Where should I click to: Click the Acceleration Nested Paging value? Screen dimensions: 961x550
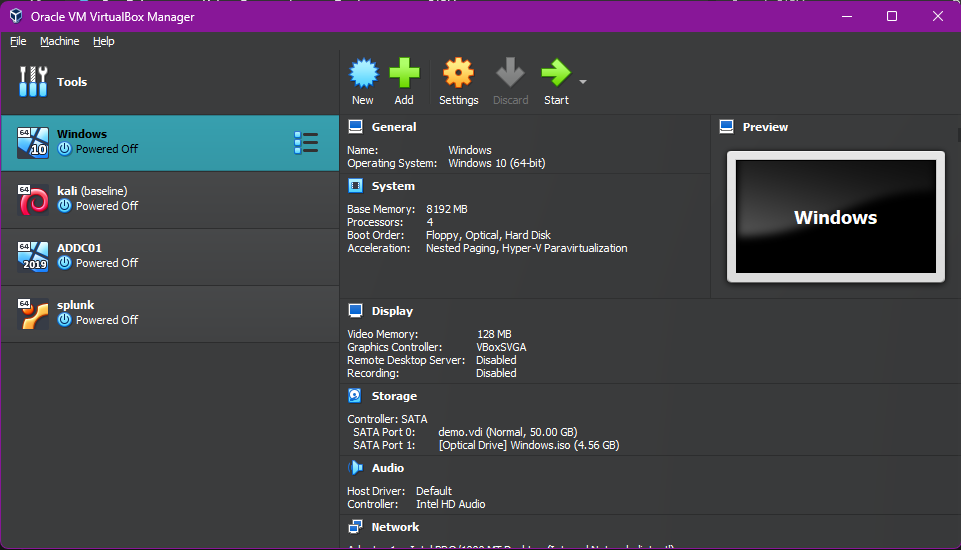click(526, 248)
